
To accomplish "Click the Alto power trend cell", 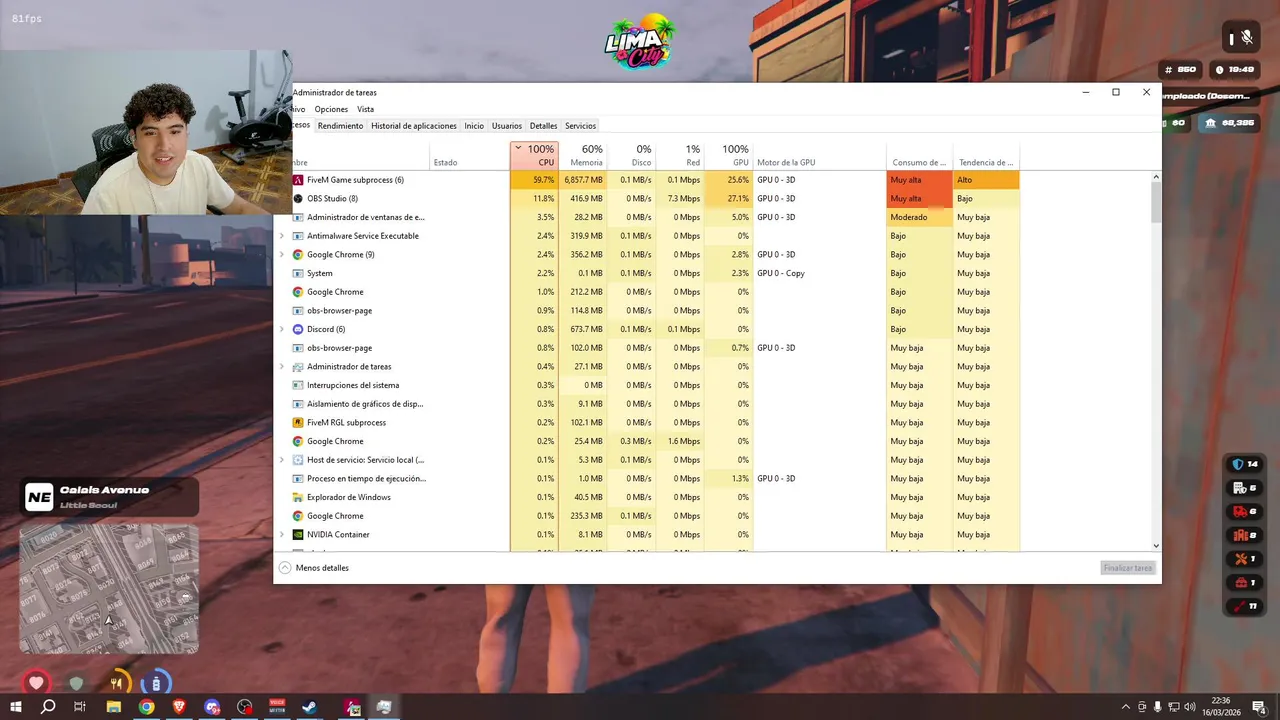I will [x=986, y=180].
